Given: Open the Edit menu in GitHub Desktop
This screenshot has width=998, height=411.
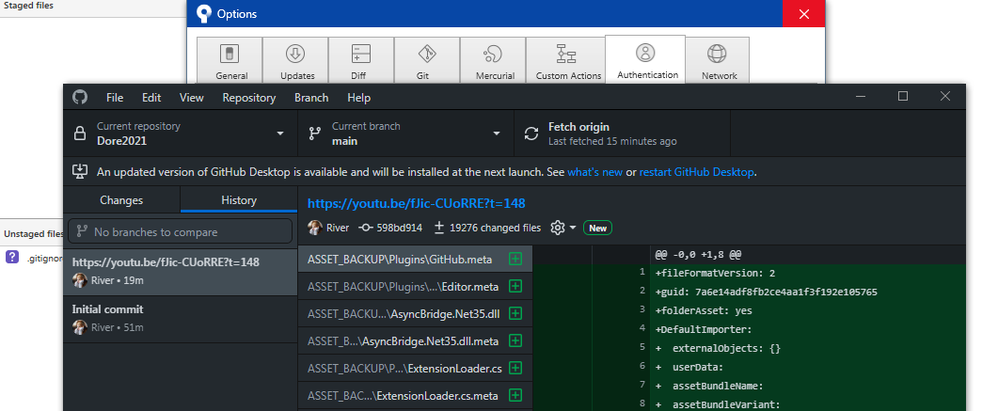Looking at the screenshot, I should pyautogui.click(x=151, y=97).
